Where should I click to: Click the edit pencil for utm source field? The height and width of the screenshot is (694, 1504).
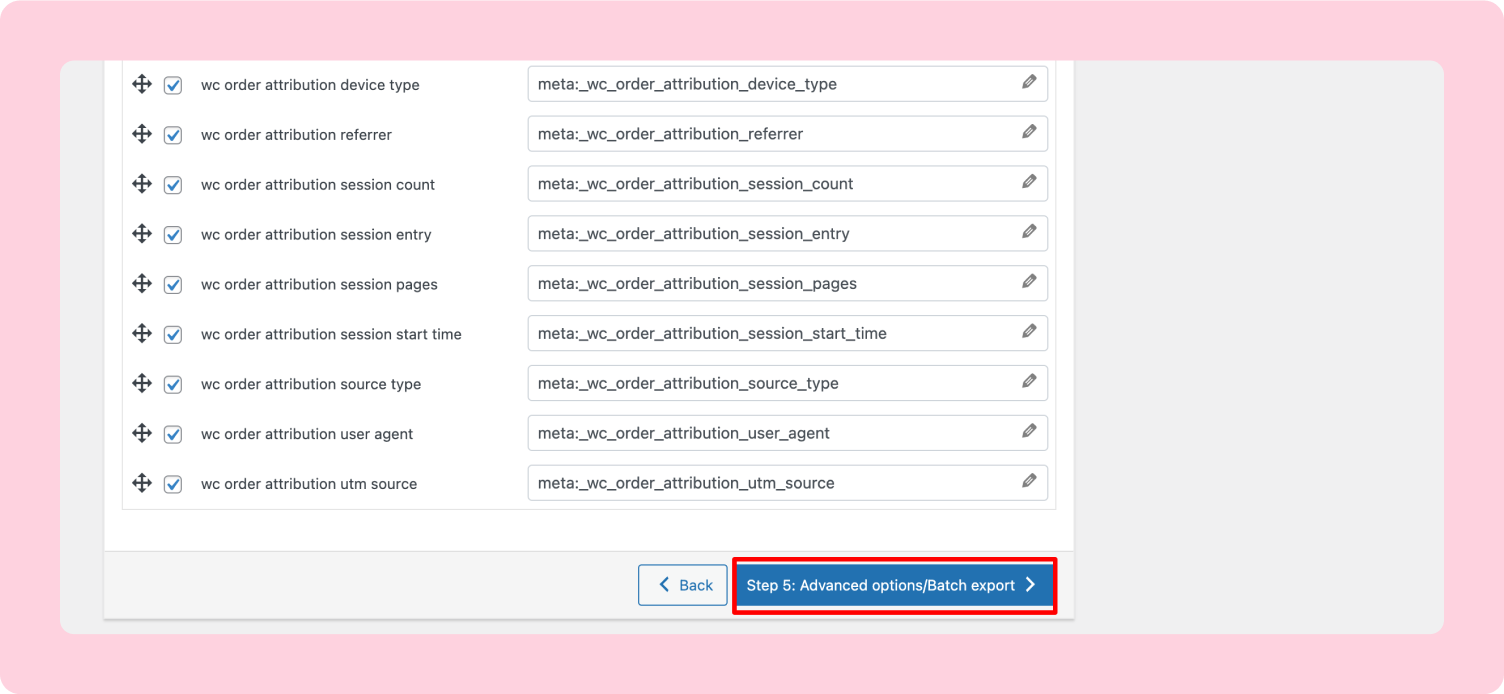tap(1029, 481)
